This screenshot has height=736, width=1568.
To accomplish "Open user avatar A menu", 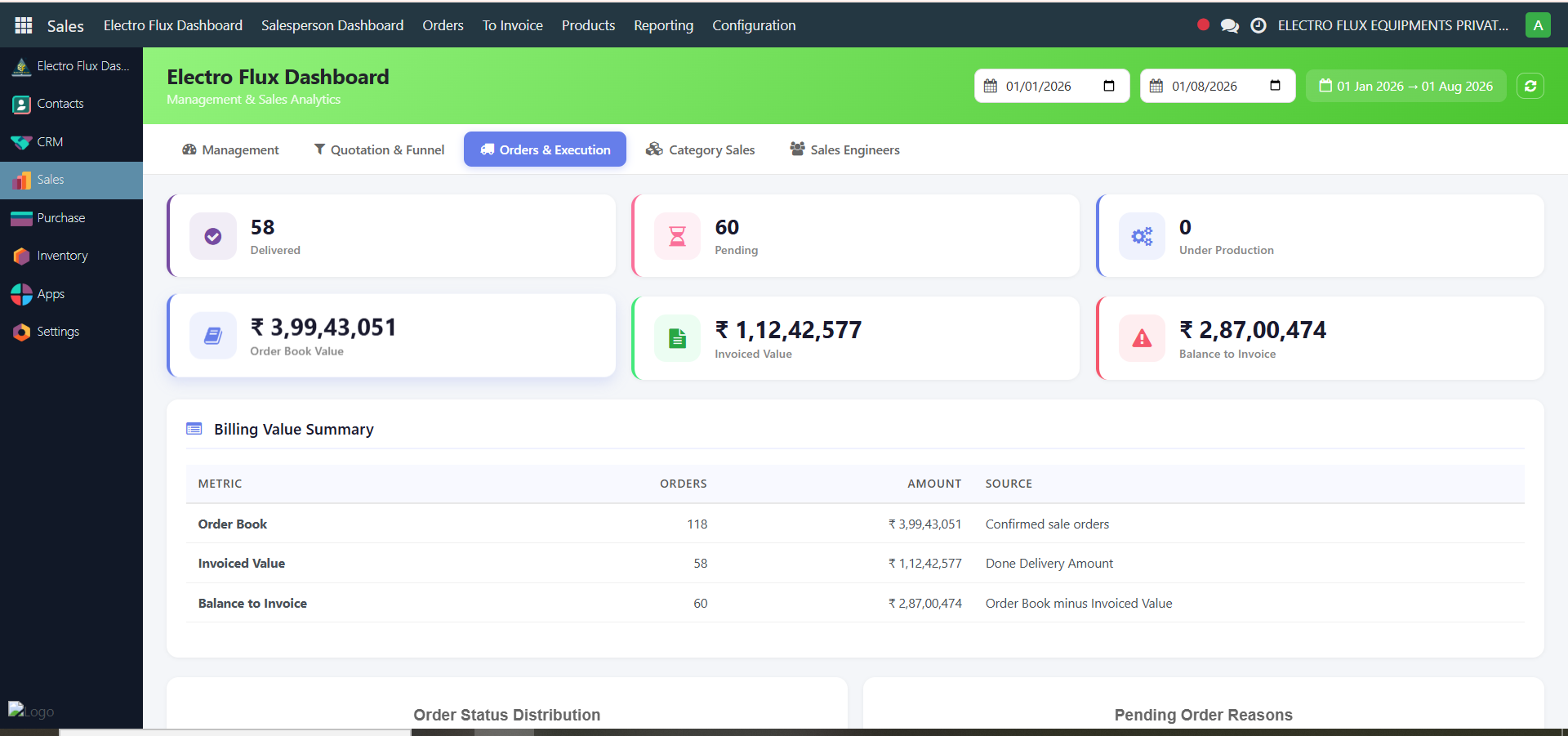I will tap(1538, 25).
